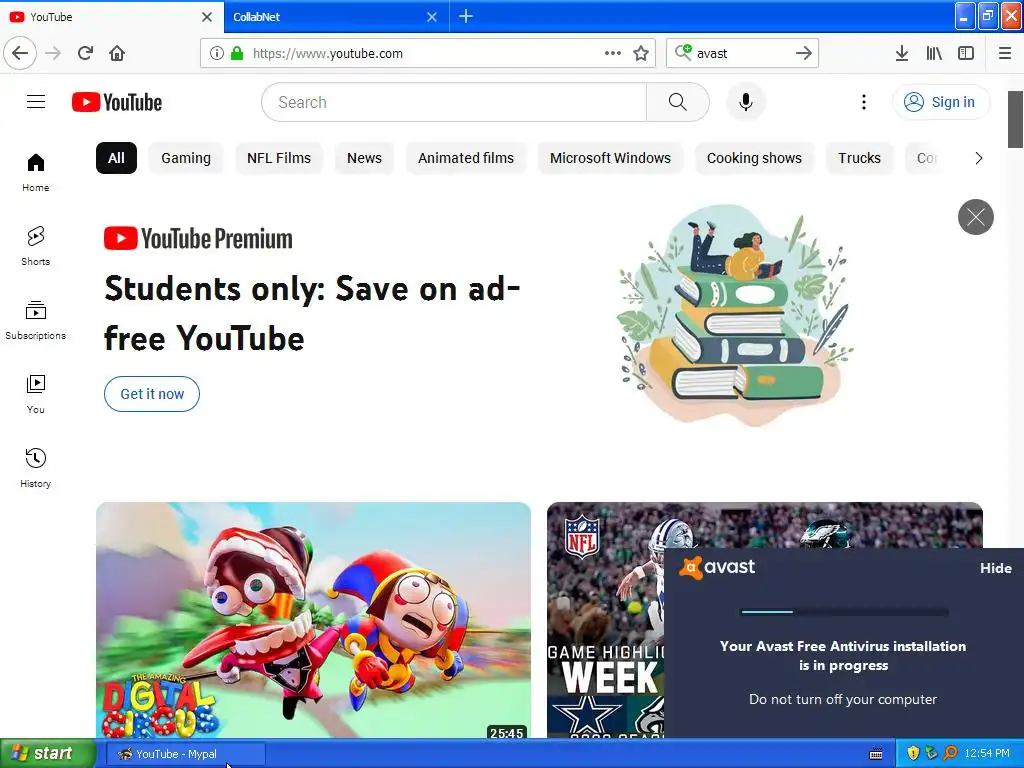Viewport: 1024px width, 768px height.
Task: Select the Gaming category chip
Action: 186,158
